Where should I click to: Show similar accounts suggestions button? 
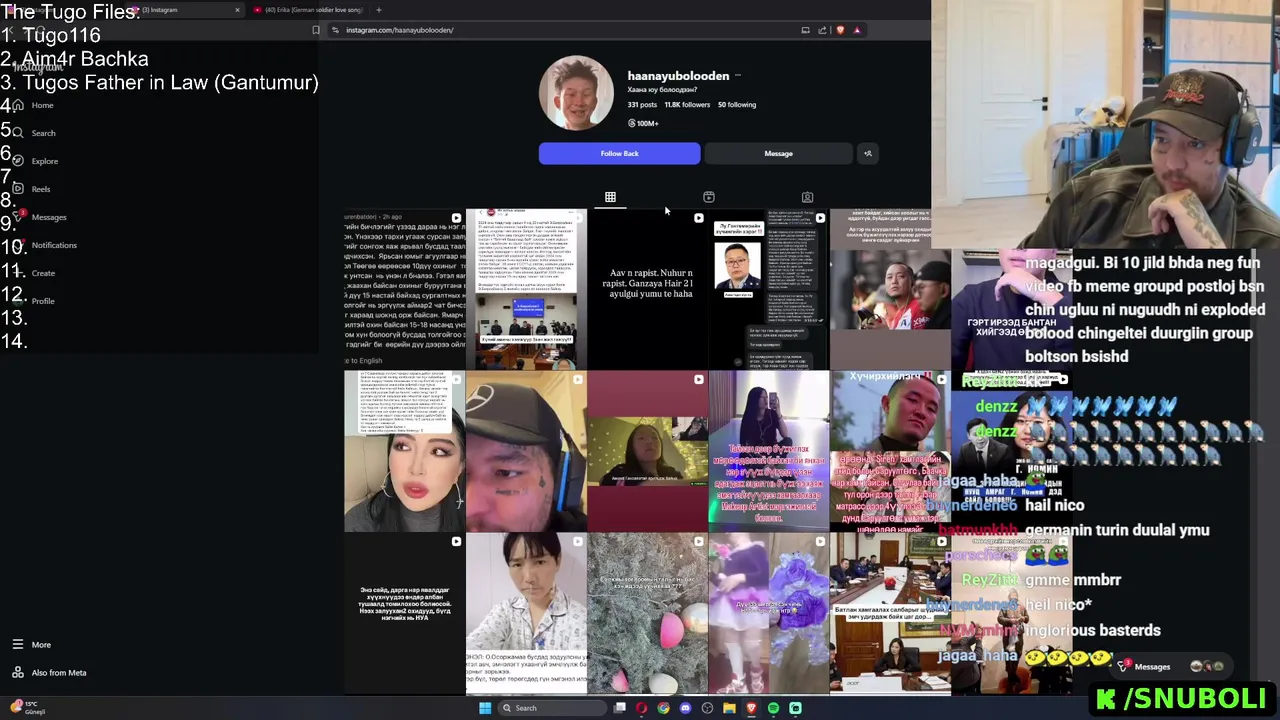click(867, 153)
